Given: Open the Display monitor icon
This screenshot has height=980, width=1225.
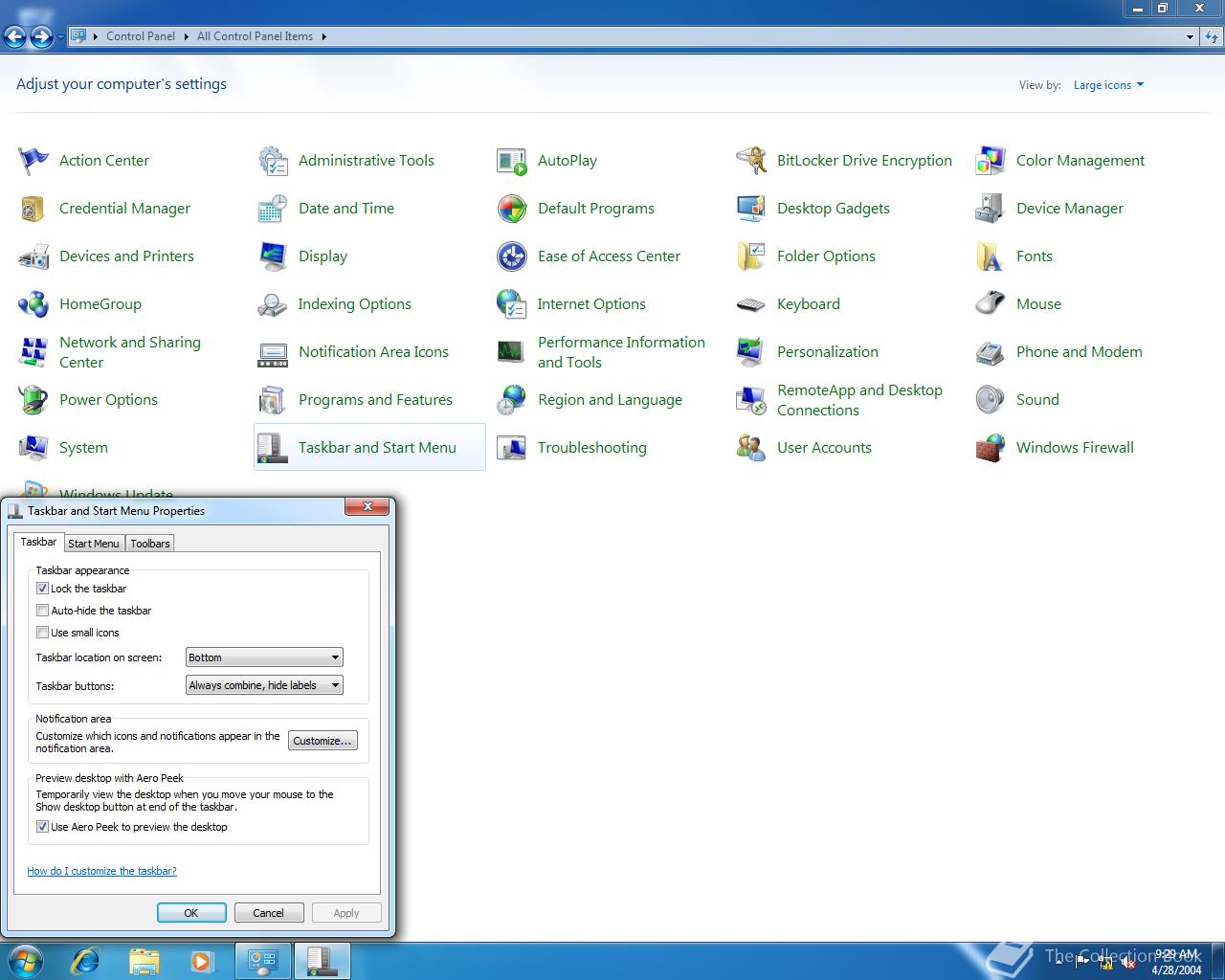Looking at the screenshot, I should coord(273,256).
